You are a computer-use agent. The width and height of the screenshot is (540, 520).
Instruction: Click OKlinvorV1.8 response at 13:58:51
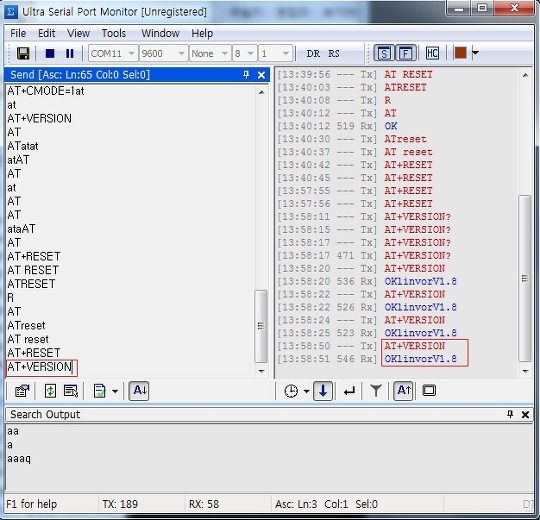tap(420, 359)
